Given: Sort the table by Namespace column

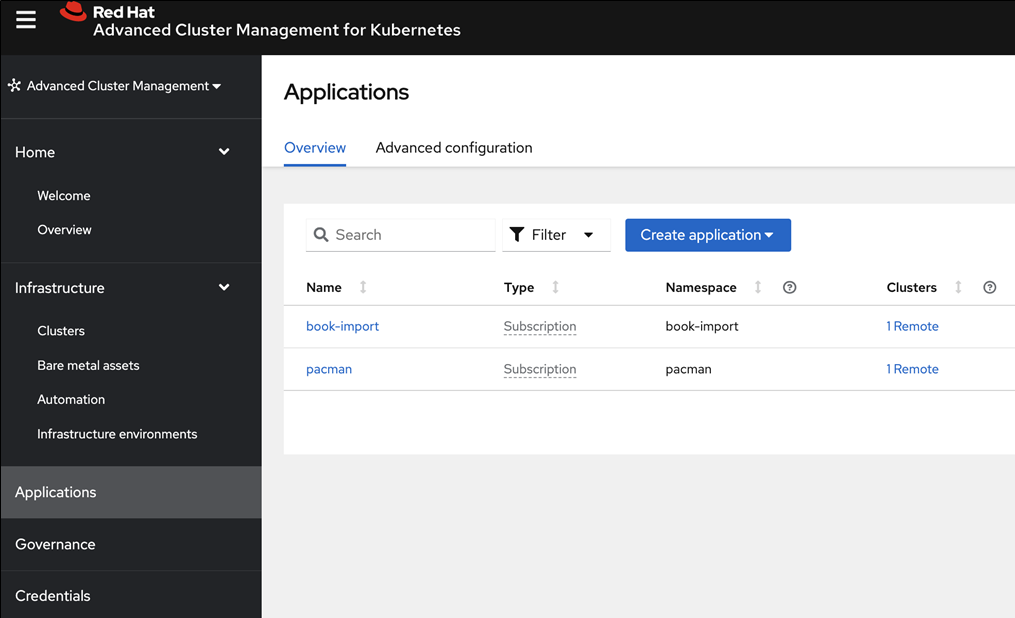Looking at the screenshot, I should pyautogui.click(x=758, y=287).
